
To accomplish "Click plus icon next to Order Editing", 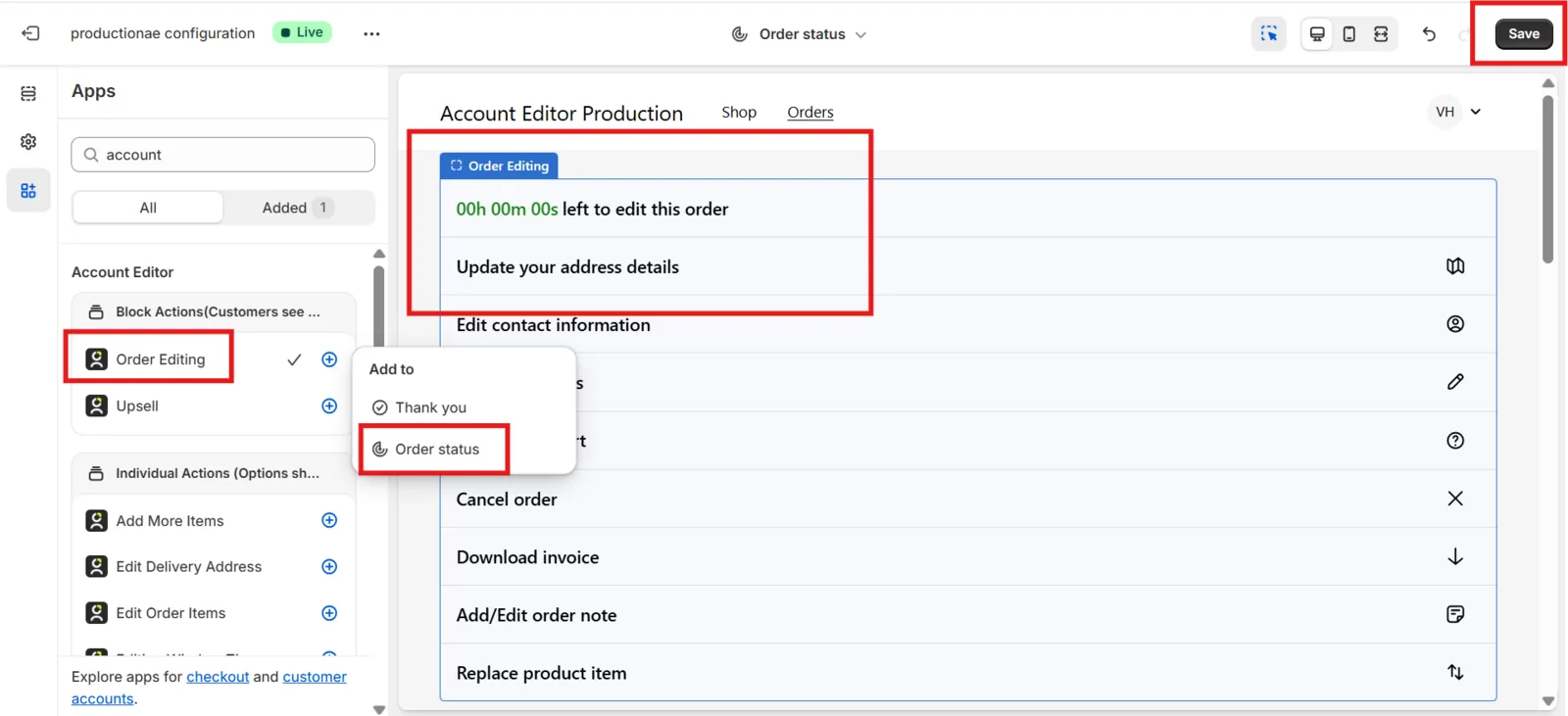I will coord(329,359).
